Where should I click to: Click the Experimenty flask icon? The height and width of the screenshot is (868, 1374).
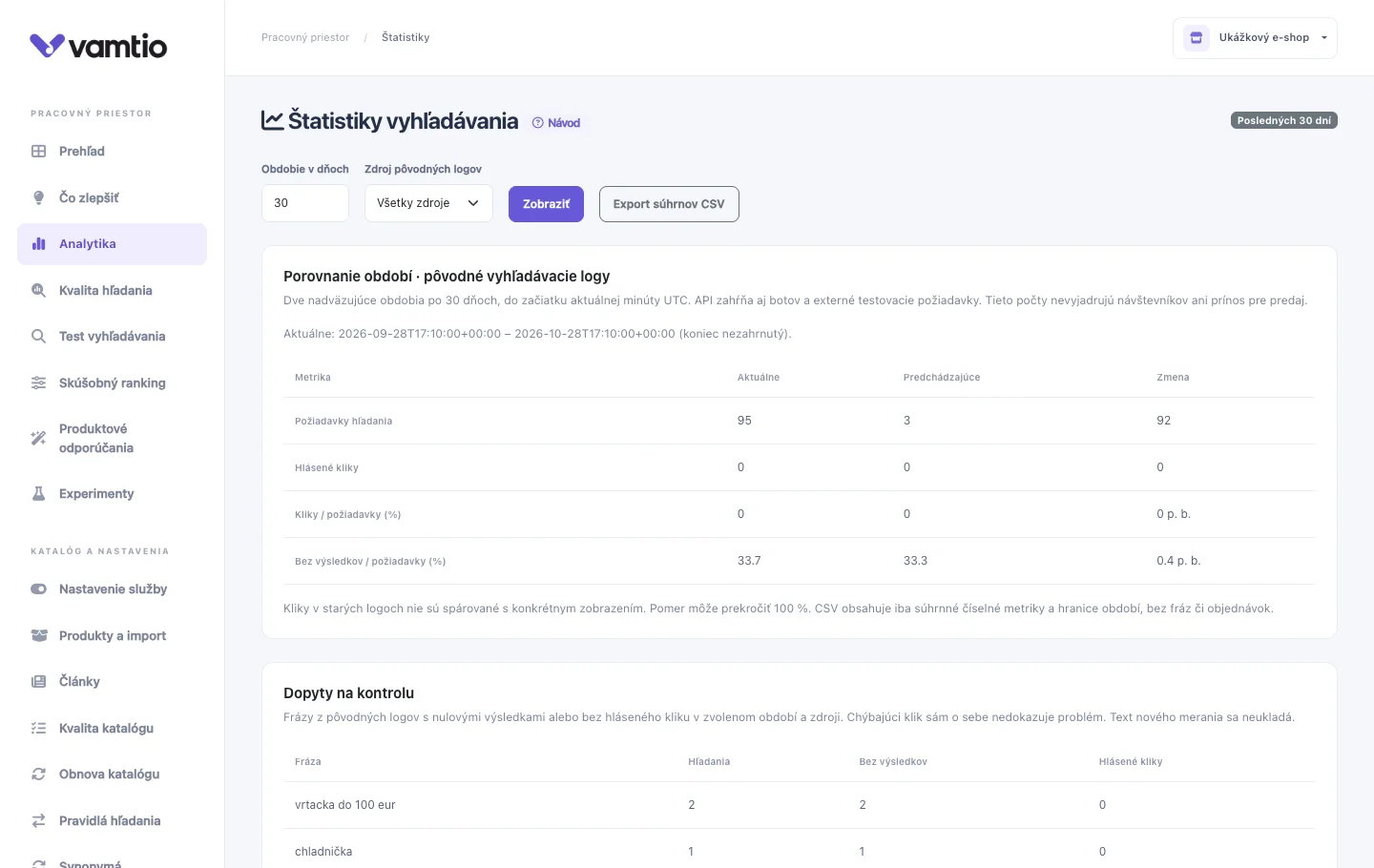pos(38,493)
